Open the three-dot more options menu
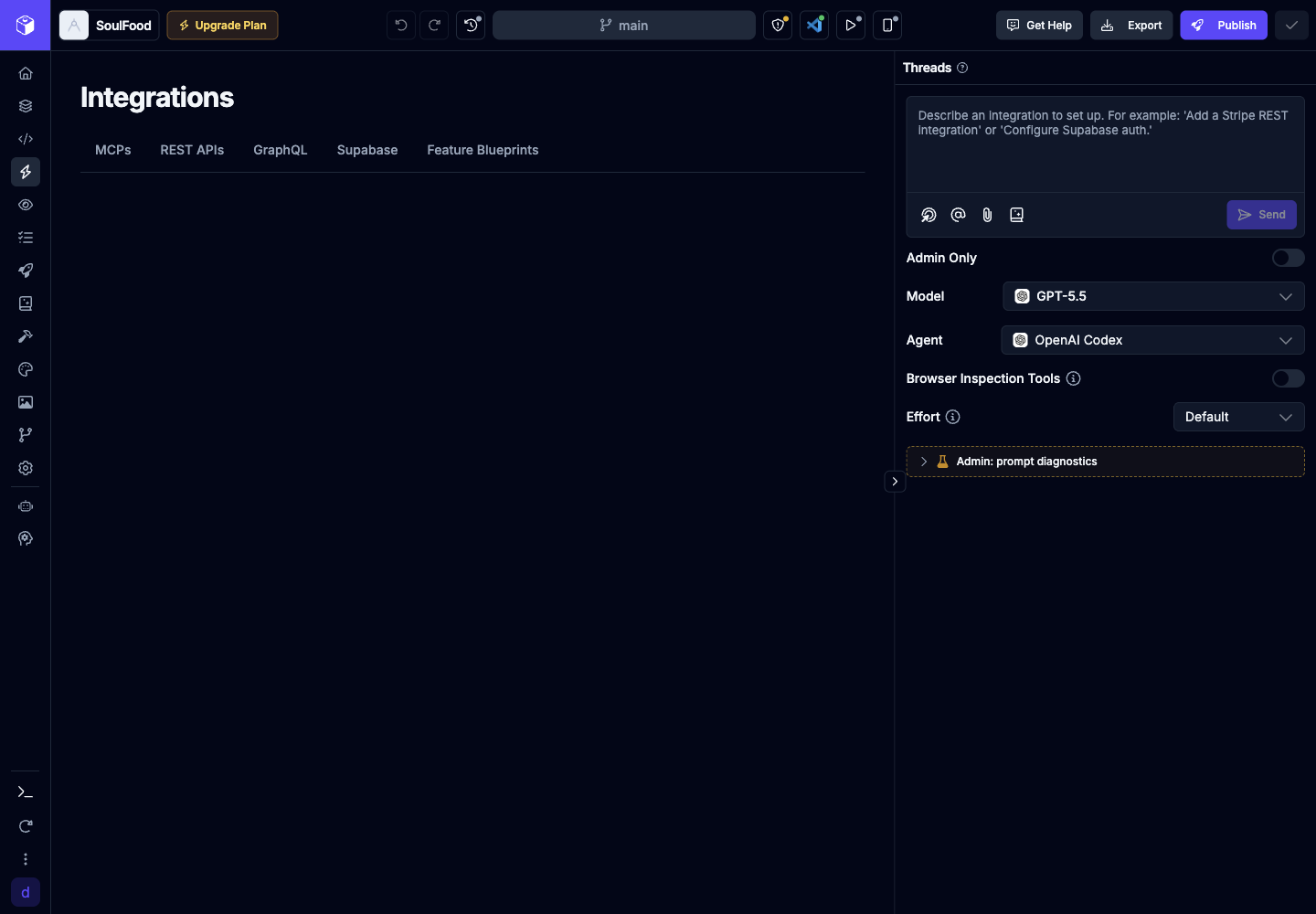 [x=26, y=859]
